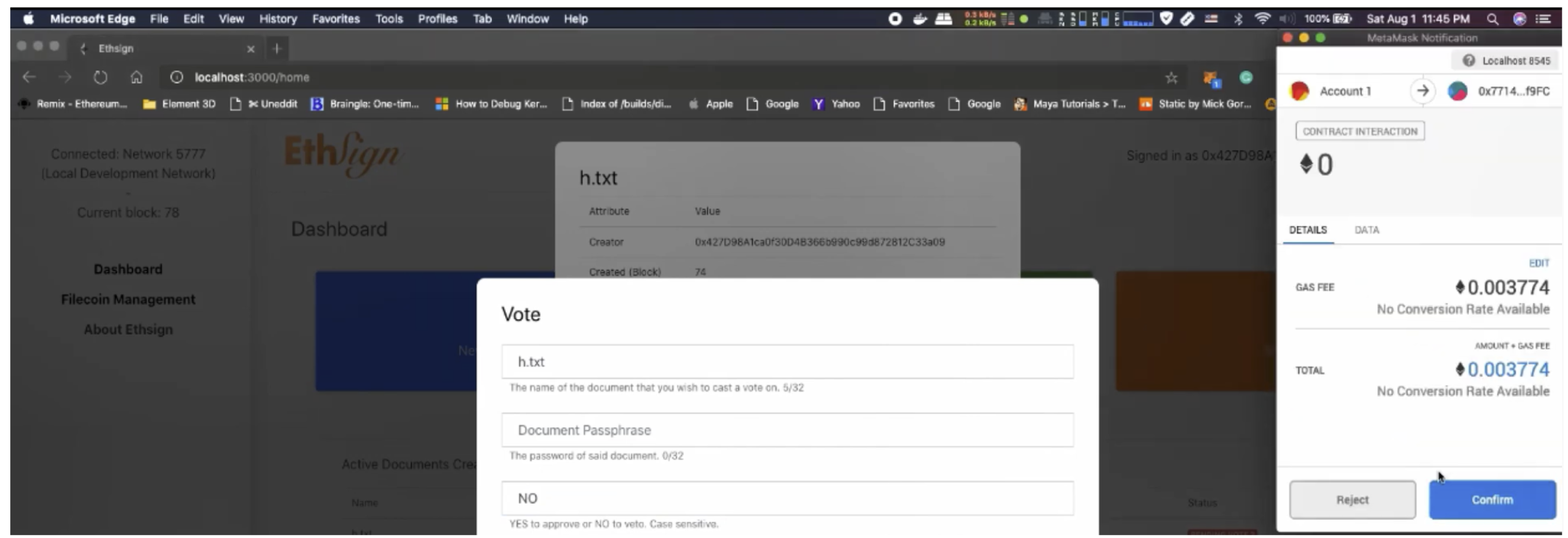
Task: Click the browser refresh icon
Action: pos(100,78)
